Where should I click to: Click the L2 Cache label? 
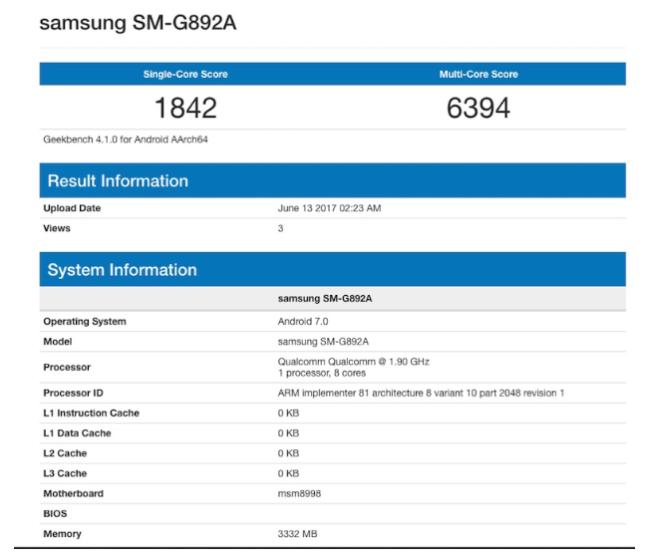(x=65, y=453)
